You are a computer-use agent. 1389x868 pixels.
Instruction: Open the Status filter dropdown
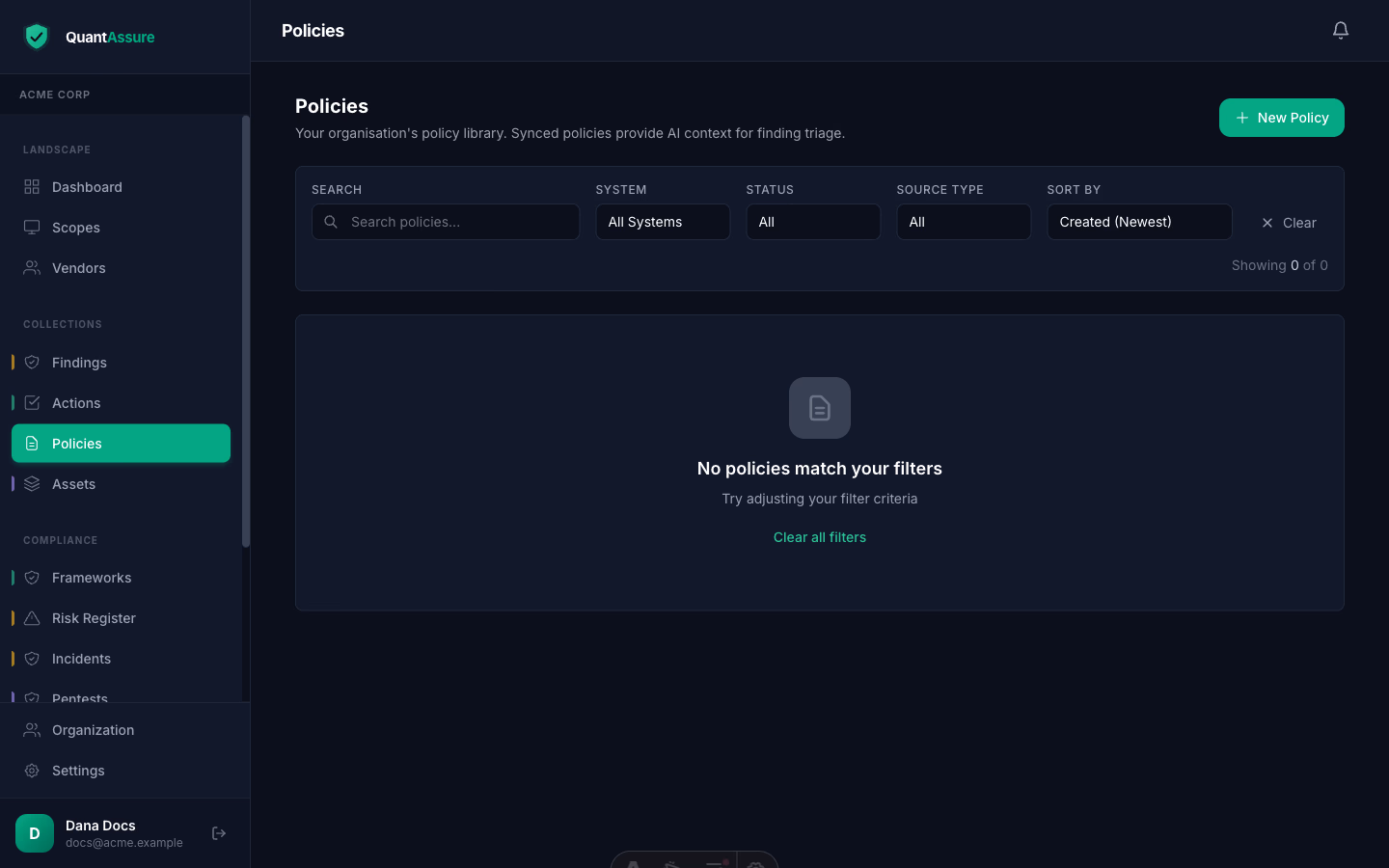click(813, 222)
